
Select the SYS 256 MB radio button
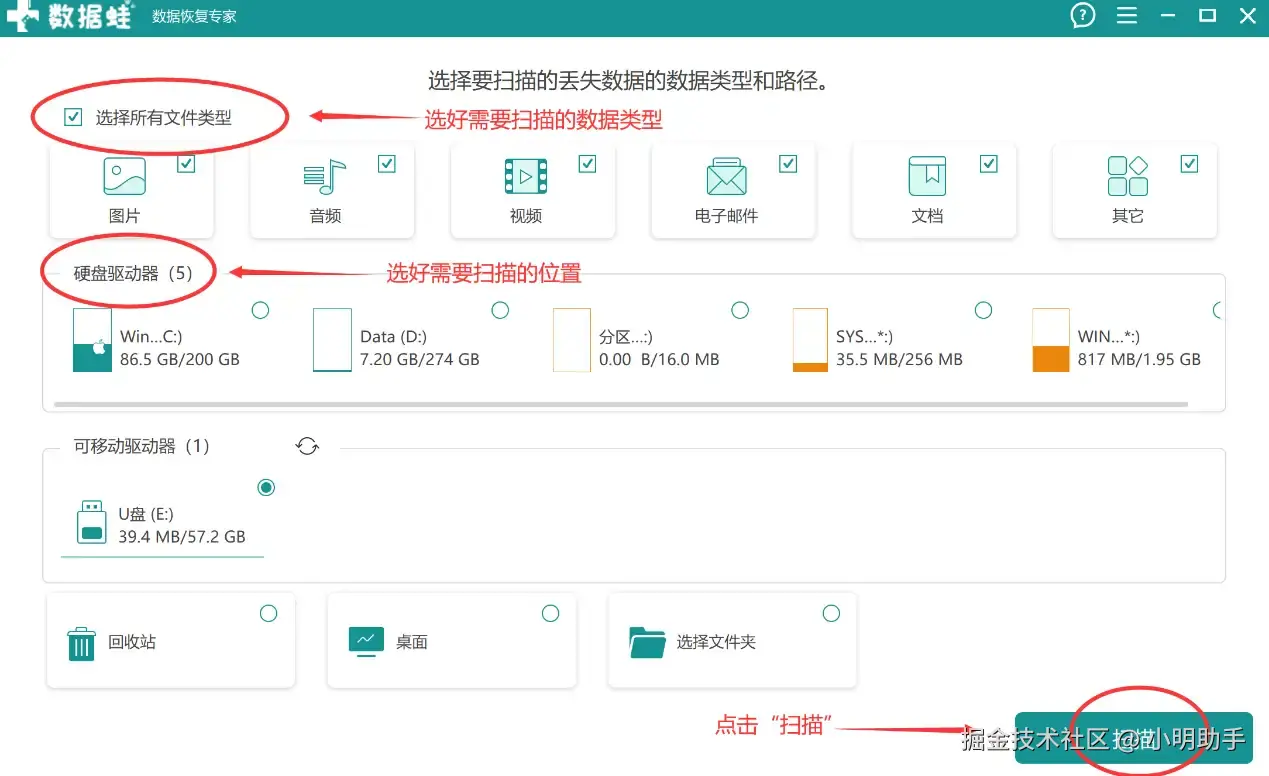(x=983, y=310)
